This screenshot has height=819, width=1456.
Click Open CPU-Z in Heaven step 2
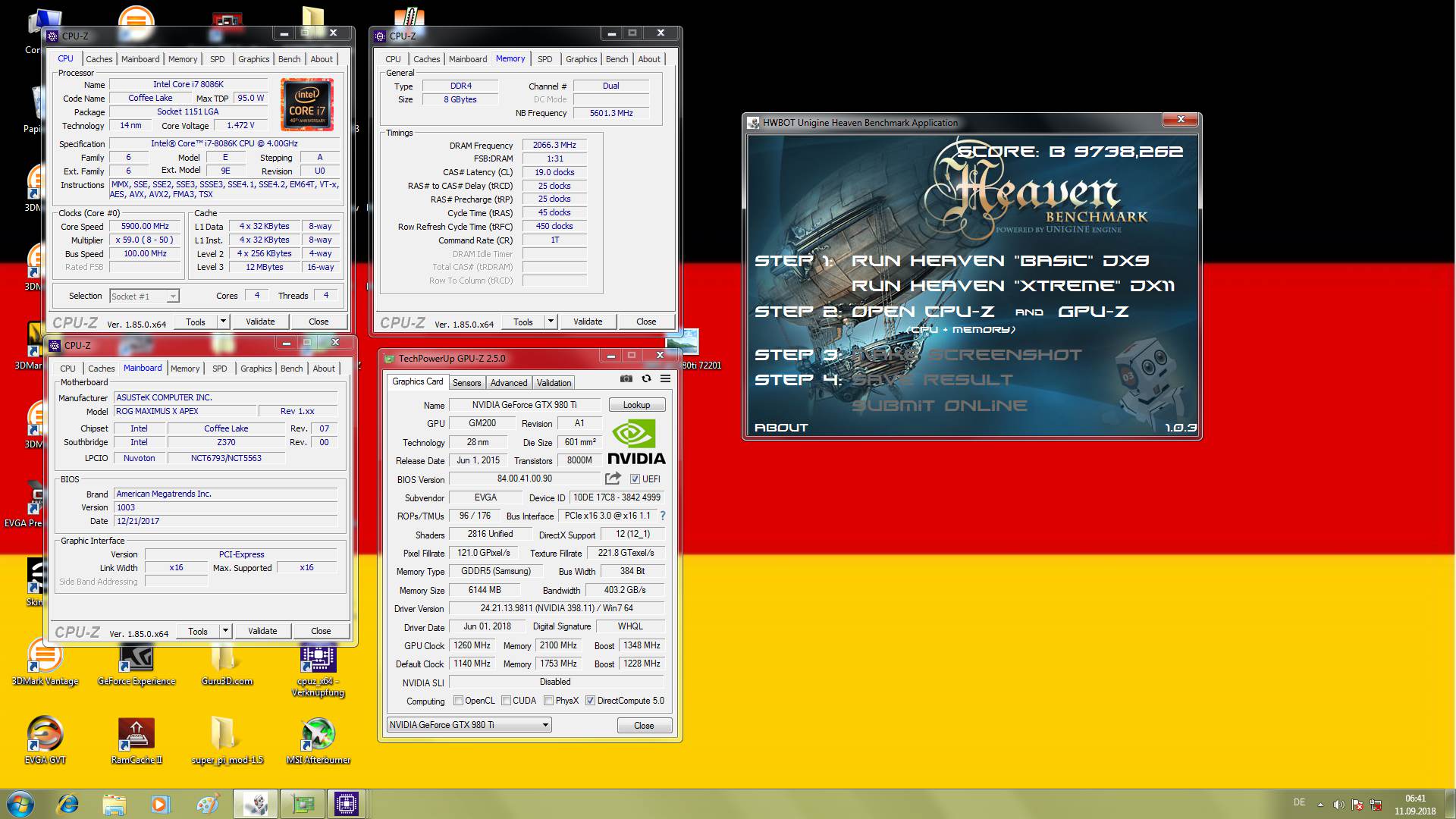924,312
